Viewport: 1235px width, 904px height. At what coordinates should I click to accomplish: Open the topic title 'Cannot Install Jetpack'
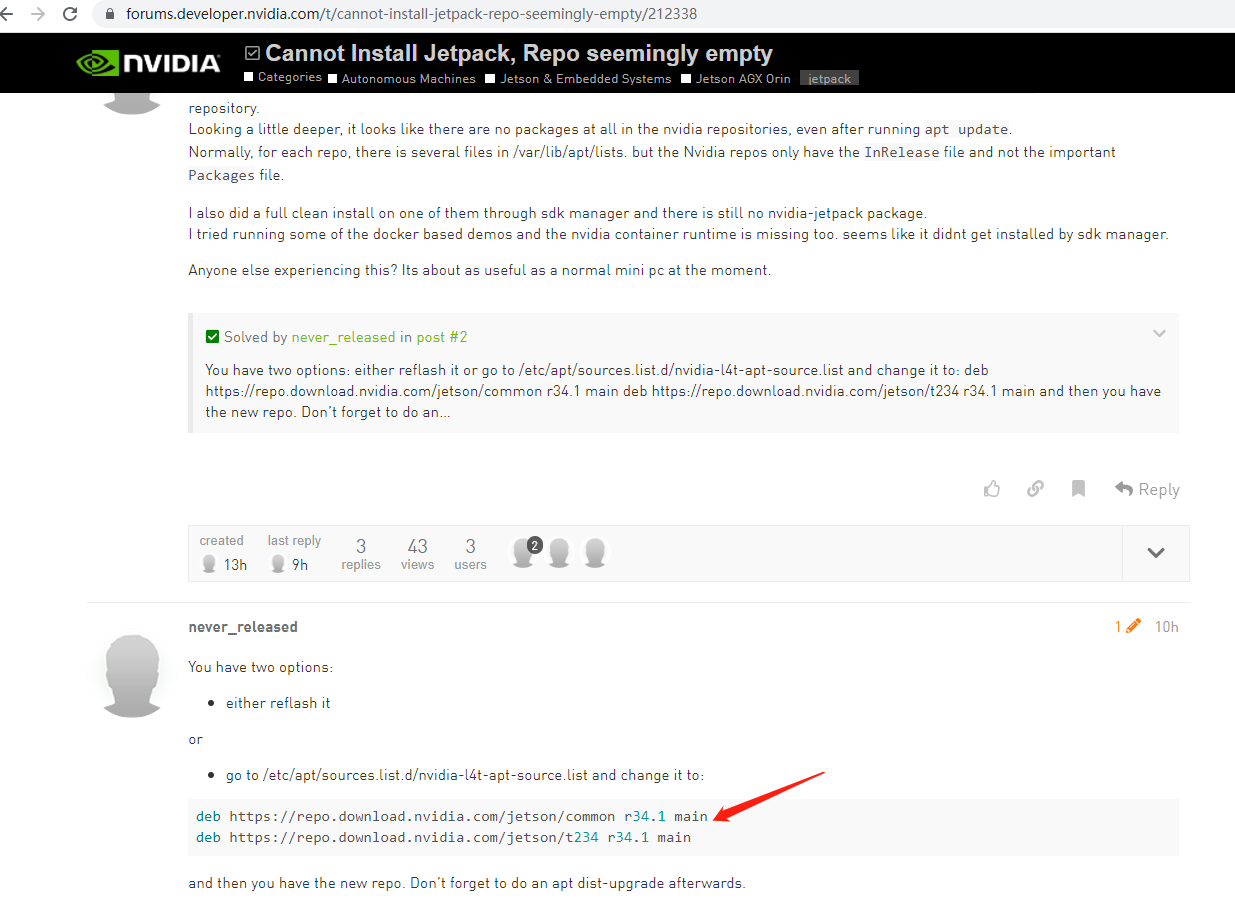[x=519, y=53]
